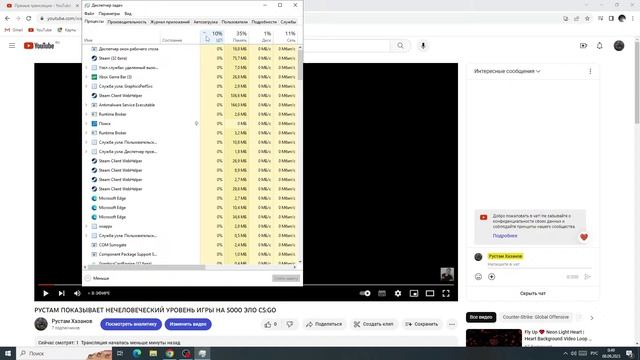The width and height of the screenshot is (640, 360).
Task: Click chat message input field
Action: tap(539, 264)
